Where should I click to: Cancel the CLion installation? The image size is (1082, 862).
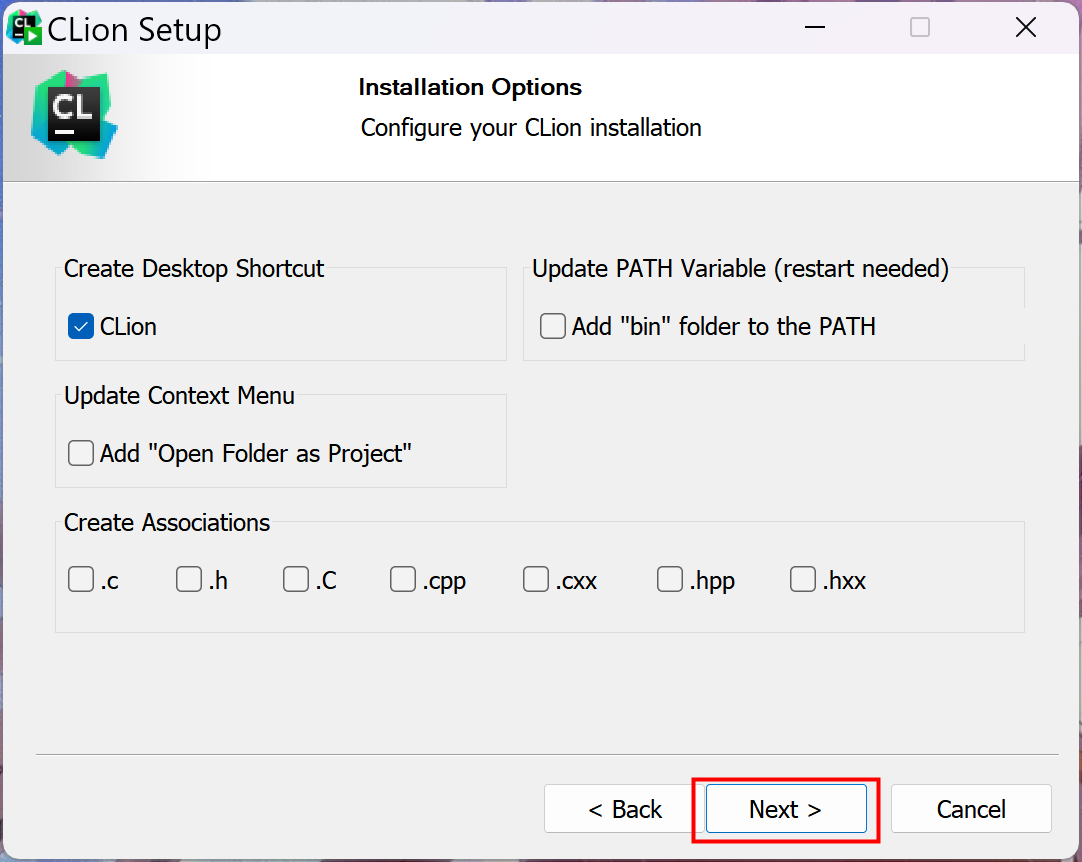971,809
